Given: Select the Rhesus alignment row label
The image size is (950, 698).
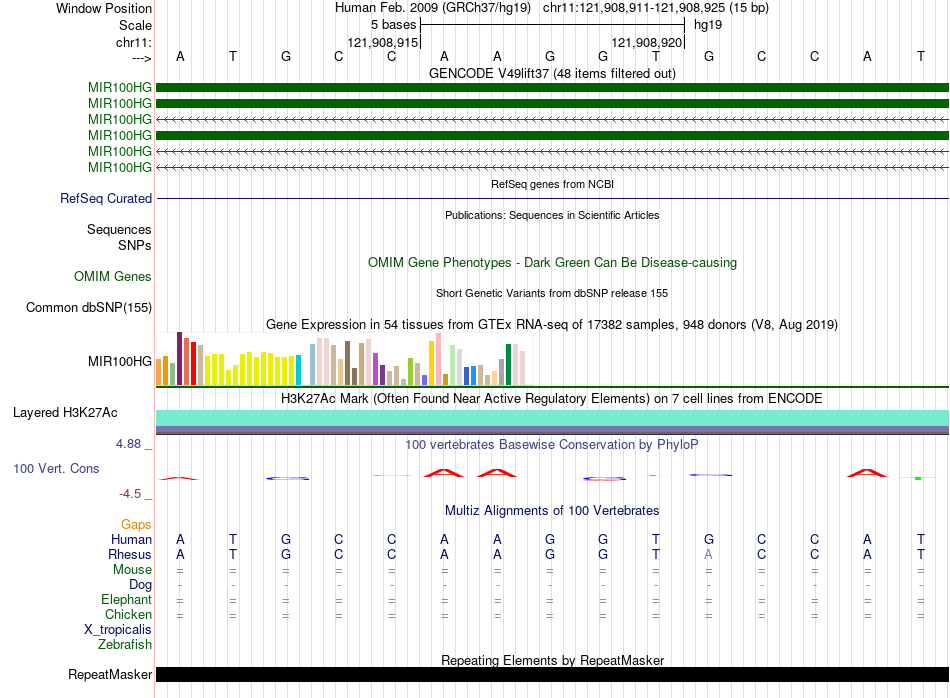Looking at the screenshot, I should click(x=130, y=554).
